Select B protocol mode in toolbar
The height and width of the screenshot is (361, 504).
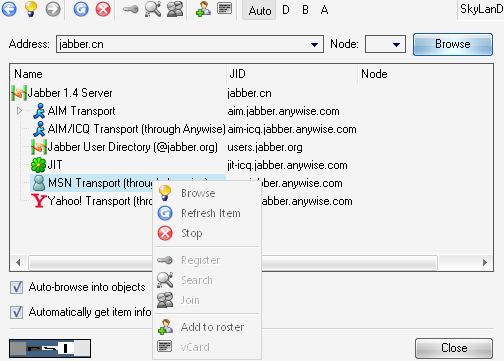click(305, 10)
